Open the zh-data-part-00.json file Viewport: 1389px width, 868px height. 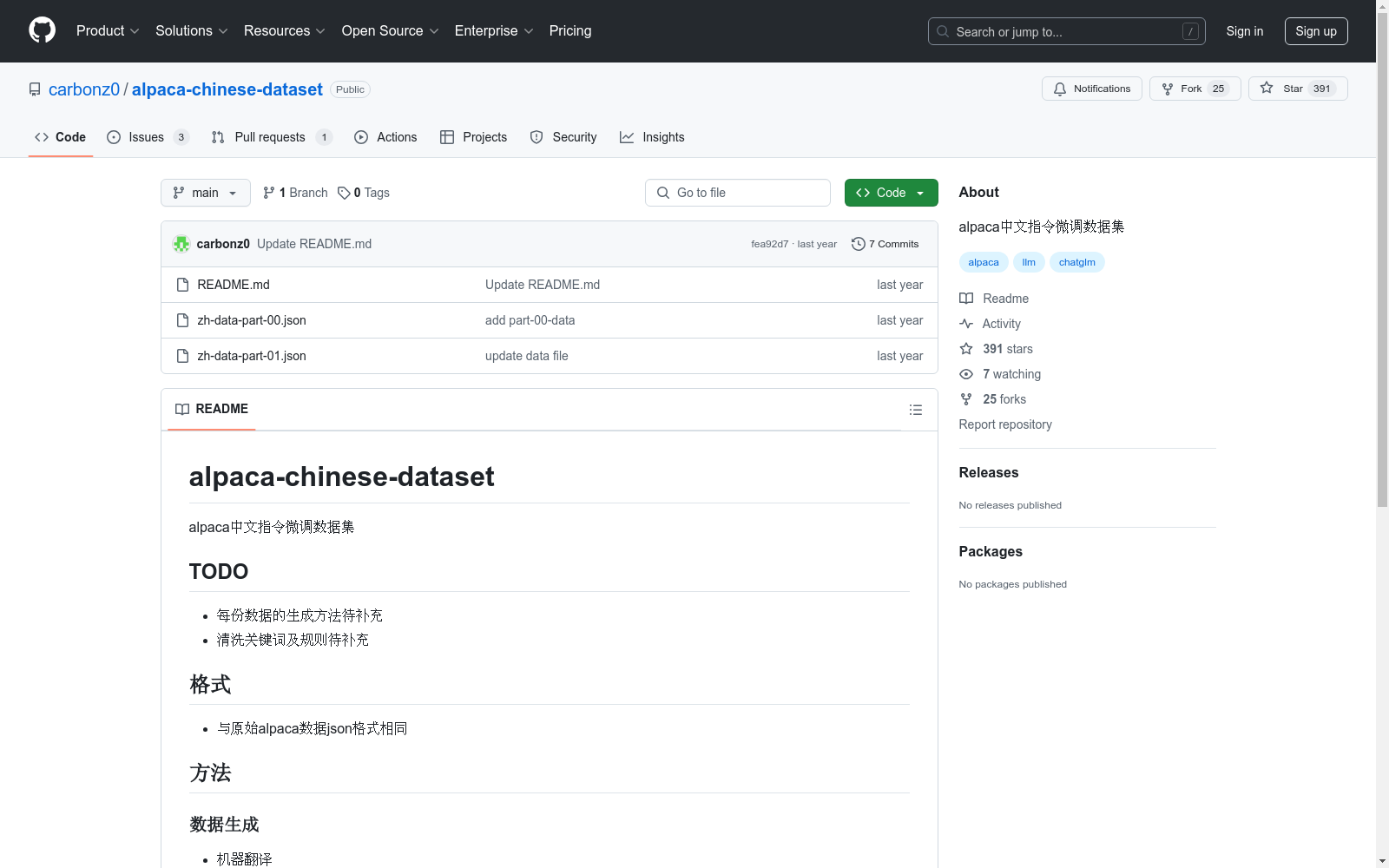tap(252, 320)
